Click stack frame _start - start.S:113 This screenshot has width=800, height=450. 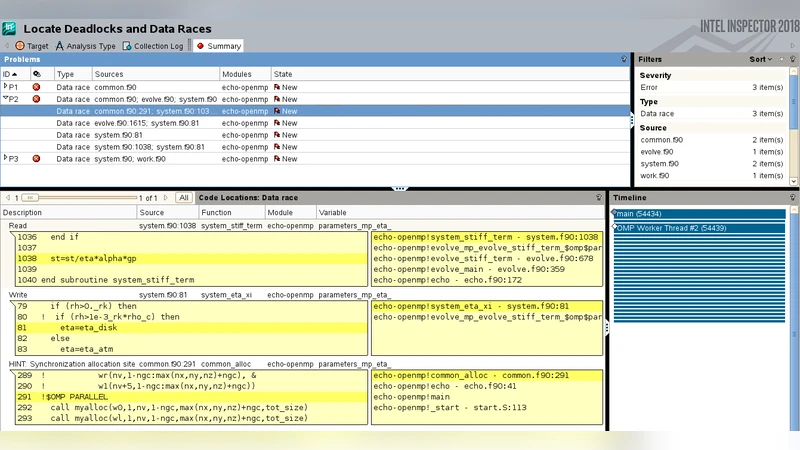(449, 408)
